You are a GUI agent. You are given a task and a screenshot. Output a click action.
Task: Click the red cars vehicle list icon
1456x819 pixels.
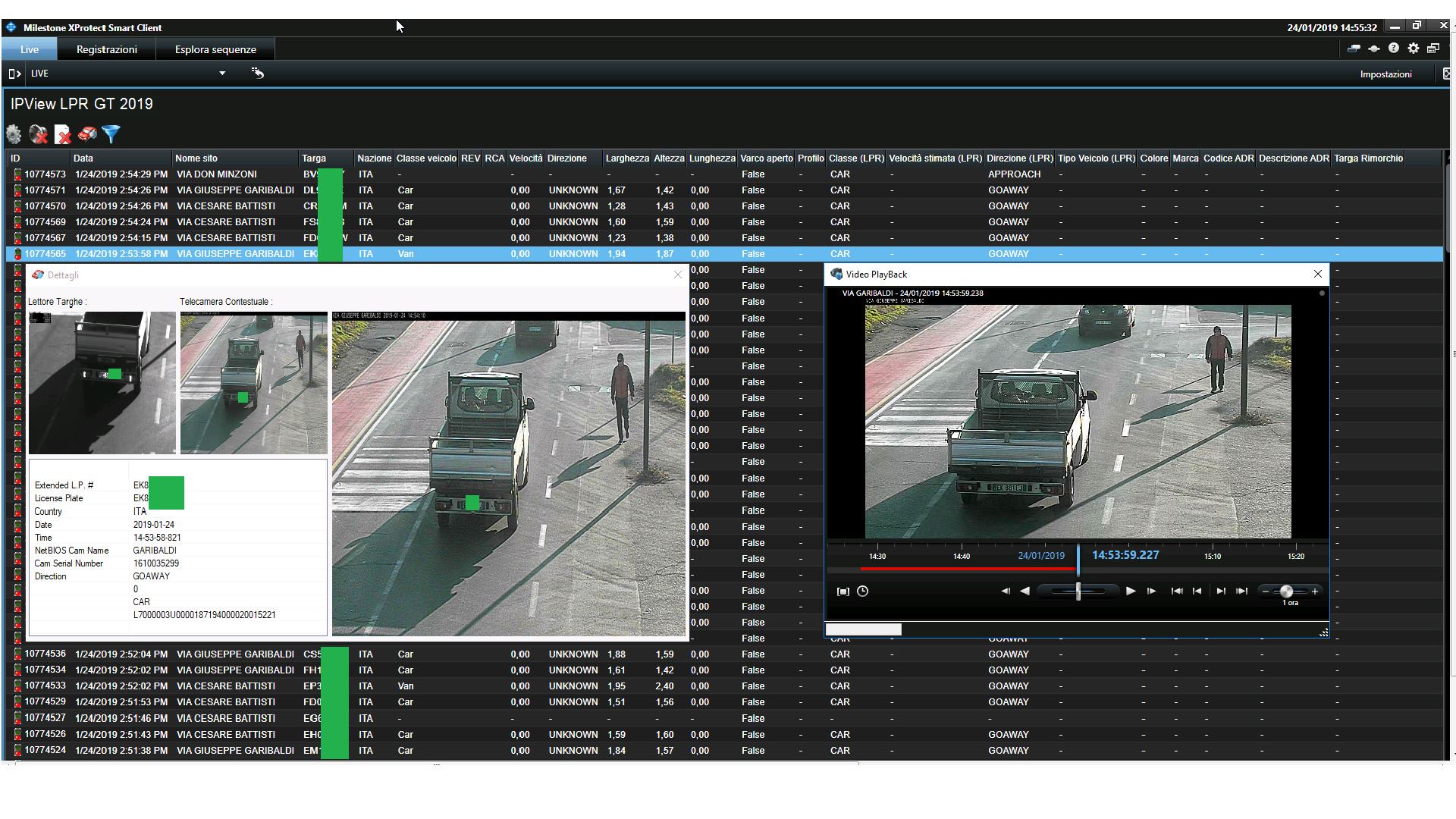click(x=87, y=134)
